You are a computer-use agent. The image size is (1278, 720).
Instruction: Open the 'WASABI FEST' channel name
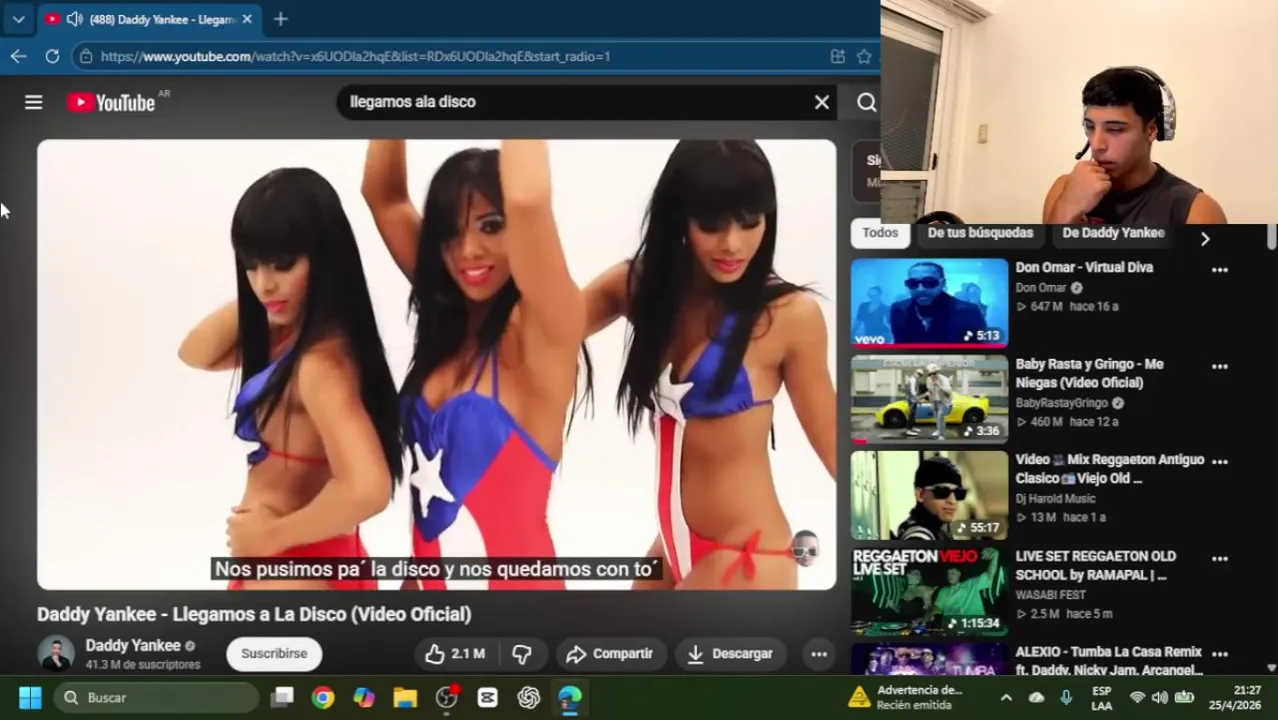[1050, 595]
